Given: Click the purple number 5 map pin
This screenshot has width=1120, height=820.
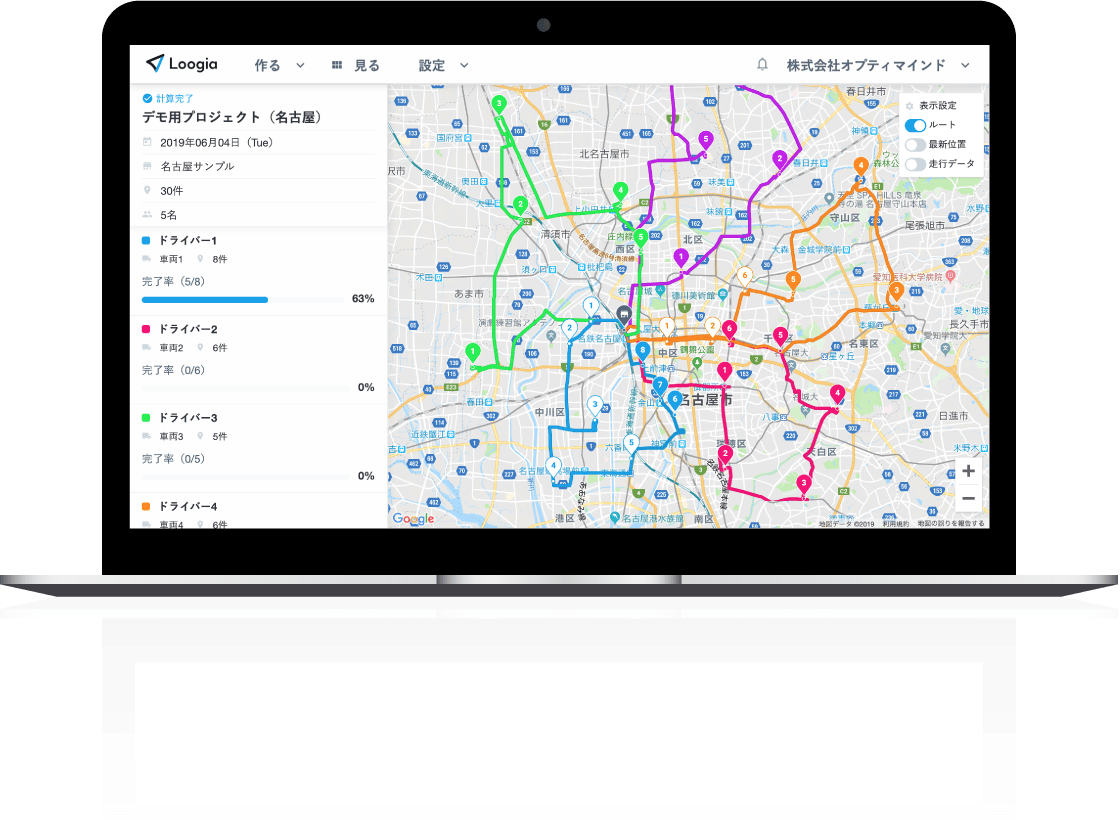Looking at the screenshot, I should 705,139.
